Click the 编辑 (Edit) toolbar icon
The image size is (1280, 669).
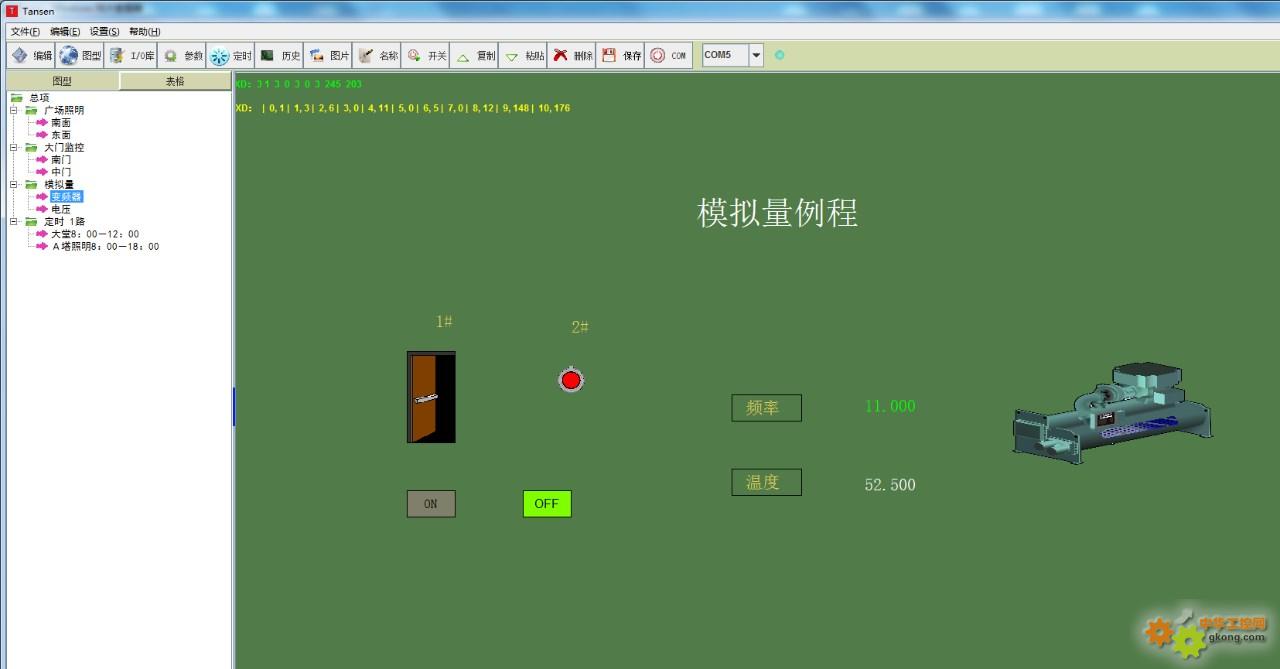pos(20,56)
